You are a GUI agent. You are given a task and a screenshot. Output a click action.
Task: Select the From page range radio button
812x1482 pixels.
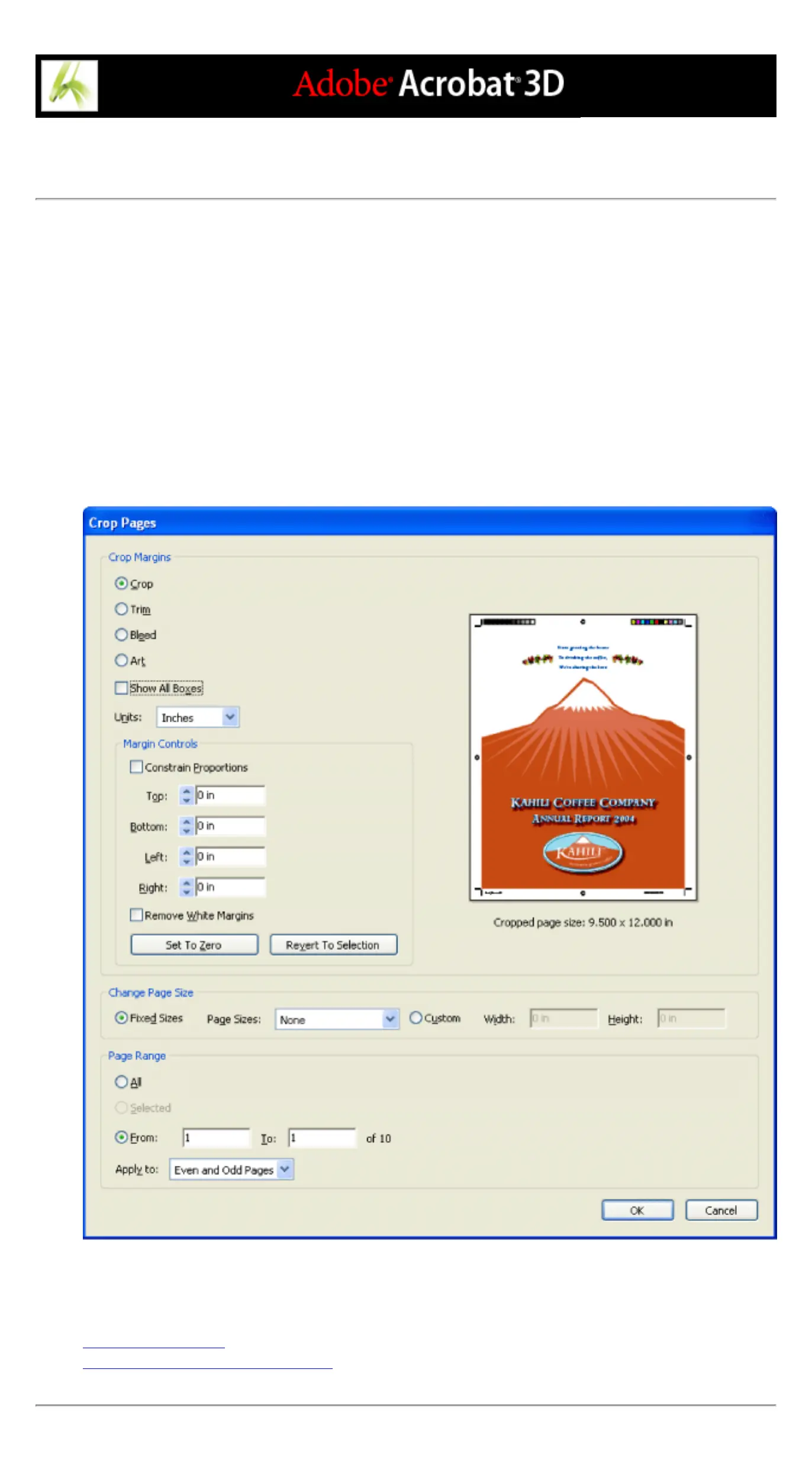click(121, 1137)
